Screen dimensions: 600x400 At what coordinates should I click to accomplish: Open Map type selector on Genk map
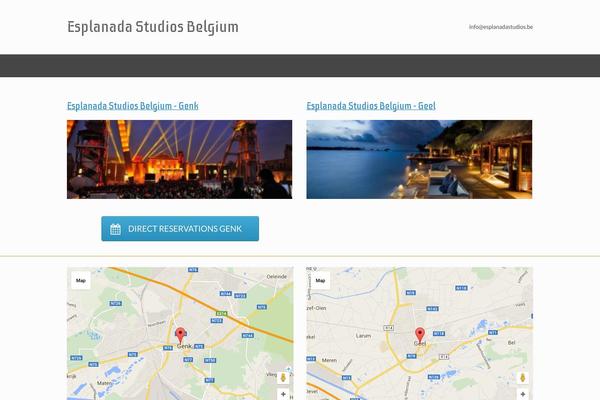(81, 280)
